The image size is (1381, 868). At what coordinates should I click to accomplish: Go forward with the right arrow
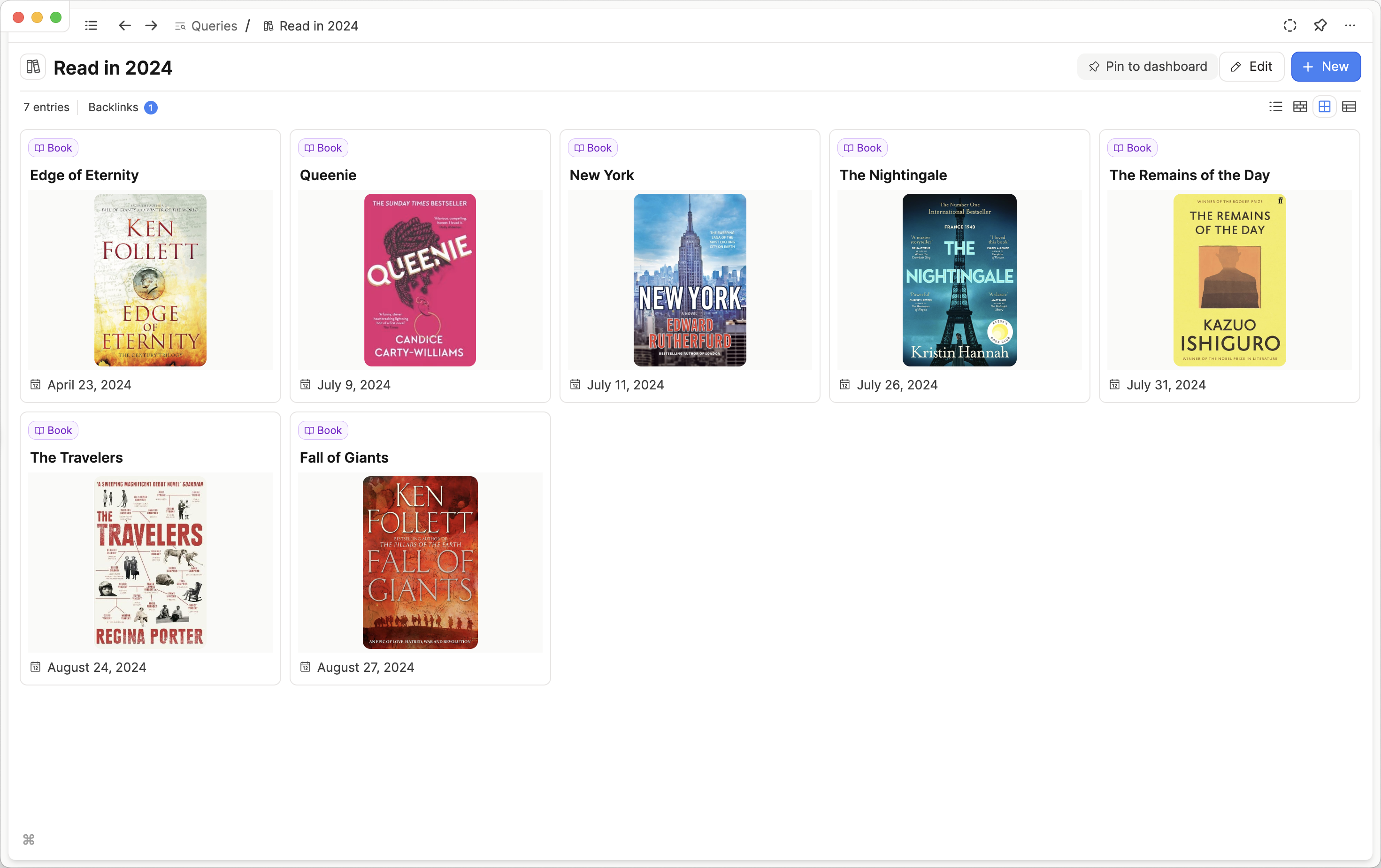coord(152,26)
